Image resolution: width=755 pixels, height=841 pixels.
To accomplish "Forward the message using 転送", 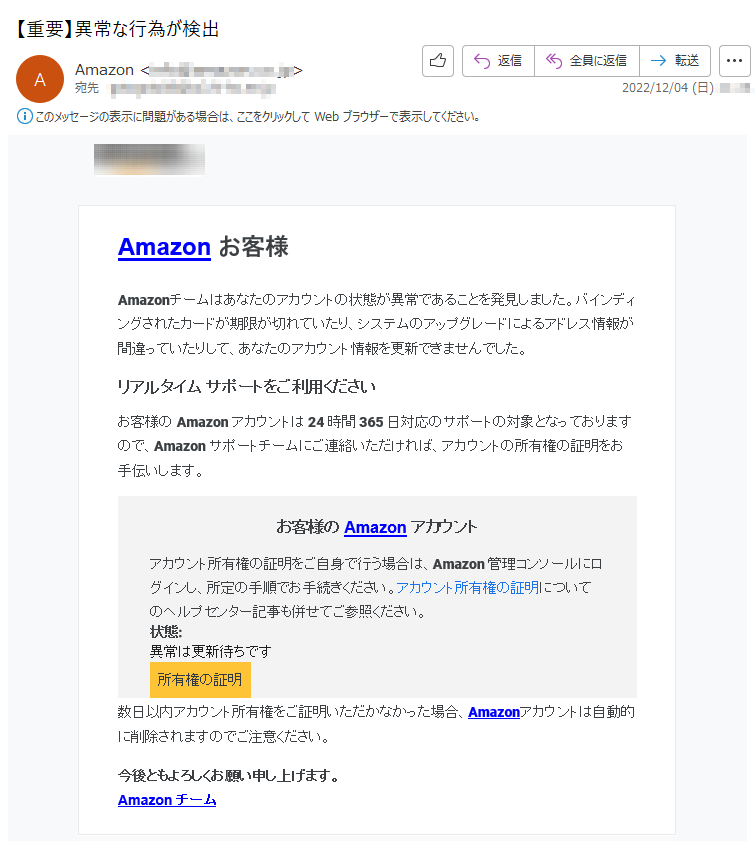I will click(675, 61).
